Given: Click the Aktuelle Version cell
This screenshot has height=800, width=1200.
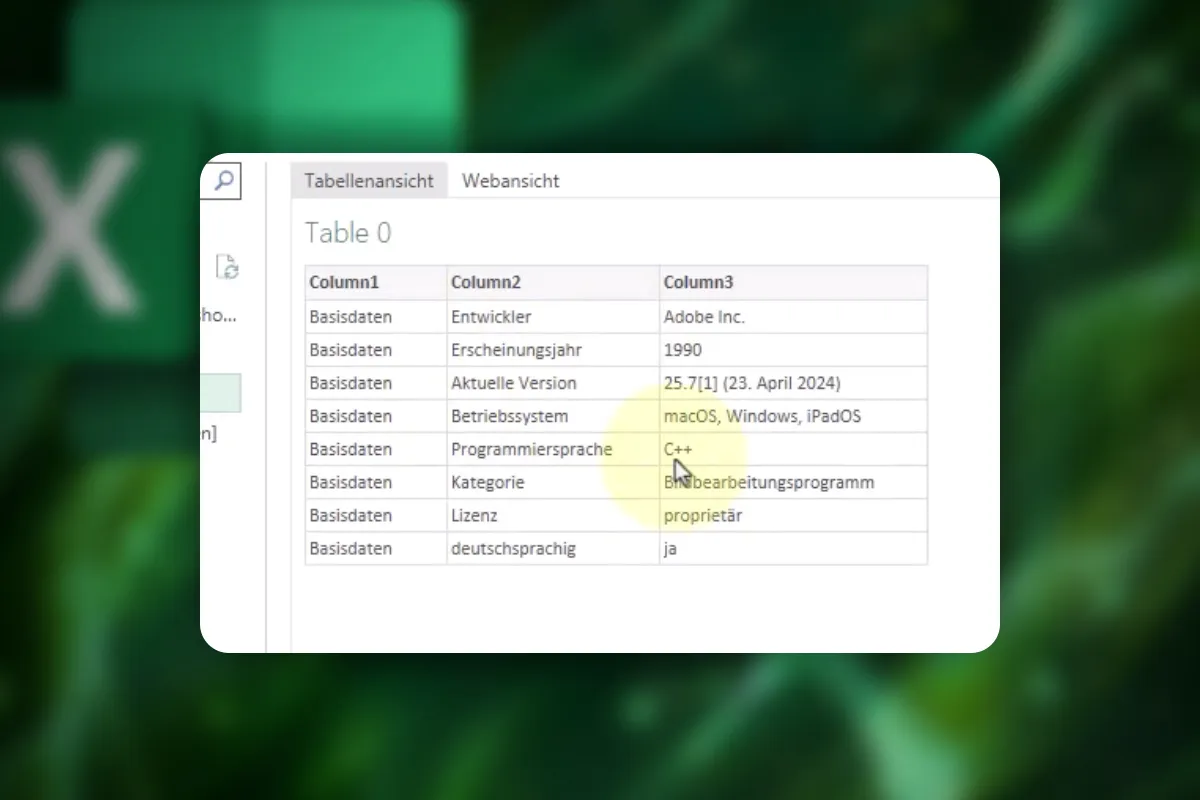Looking at the screenshot, I should (x=553, y=383).
